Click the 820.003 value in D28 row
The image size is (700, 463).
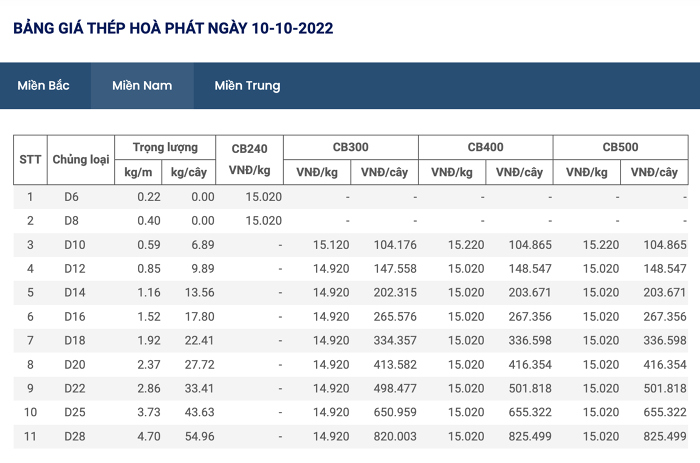coord(395,436)
